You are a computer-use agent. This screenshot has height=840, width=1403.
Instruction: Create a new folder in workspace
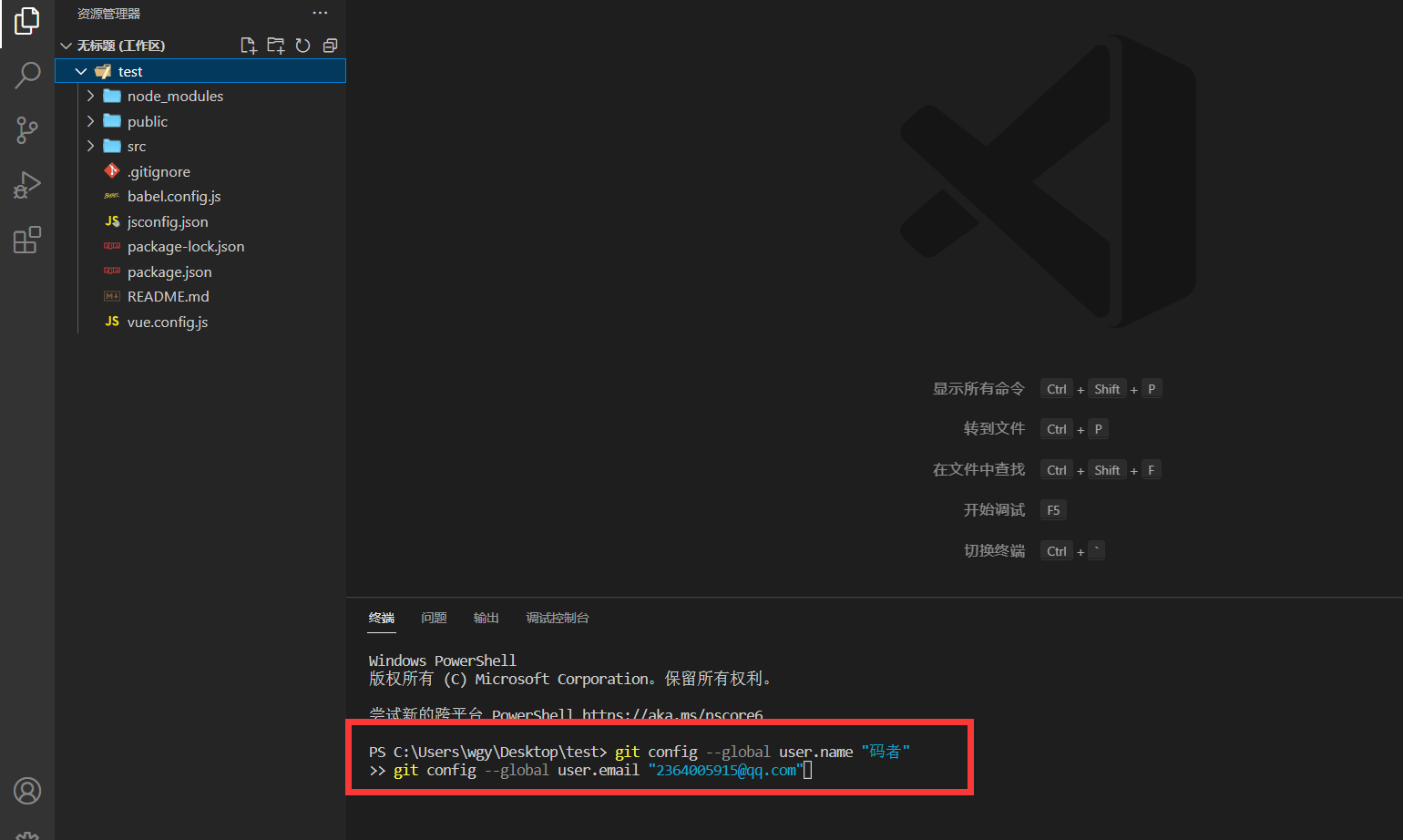[275, 46]
